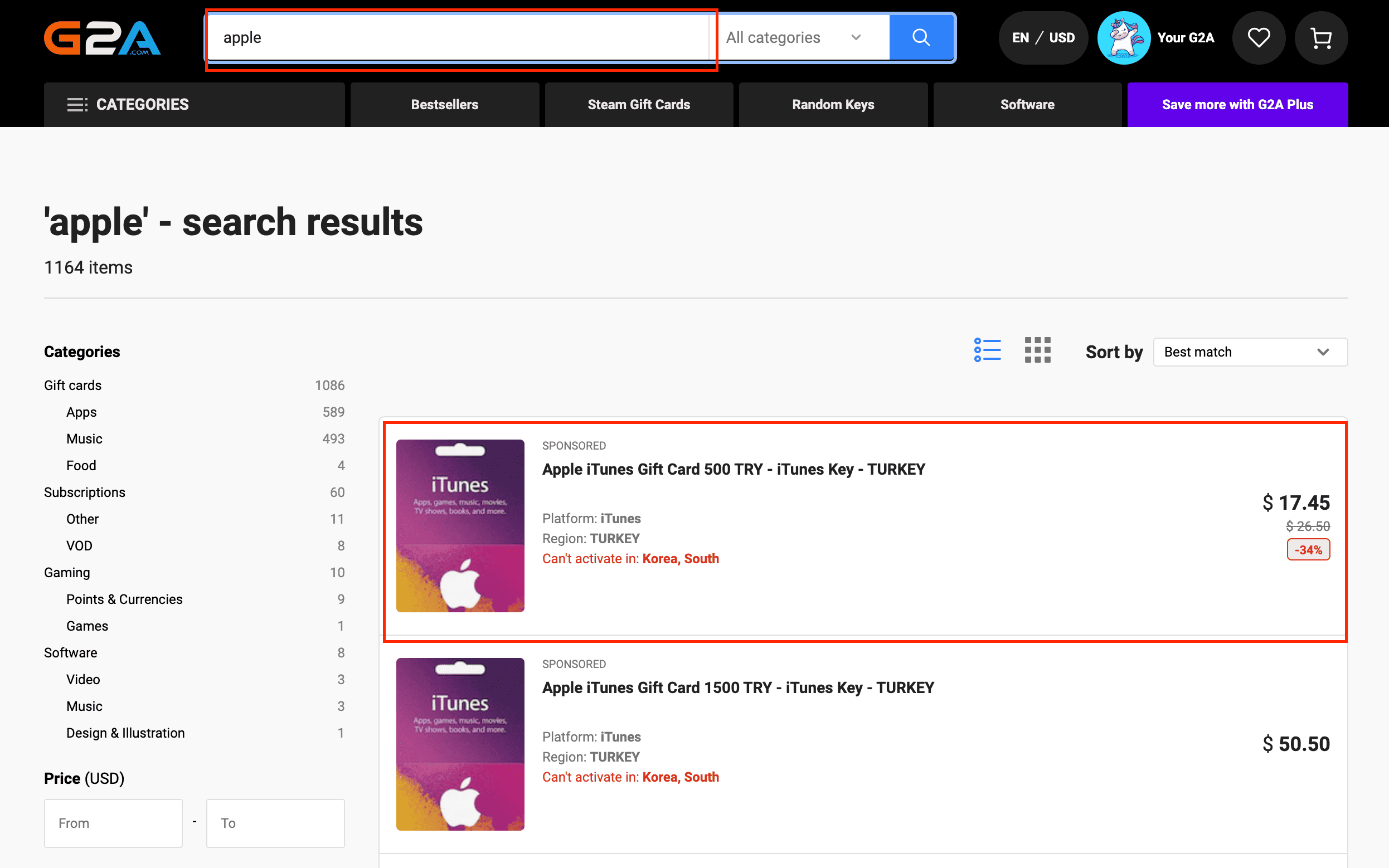This screenshot has width=1389, height=868.
Task: Open the Best match sort dropdown
Action: tap(1250, 352)
